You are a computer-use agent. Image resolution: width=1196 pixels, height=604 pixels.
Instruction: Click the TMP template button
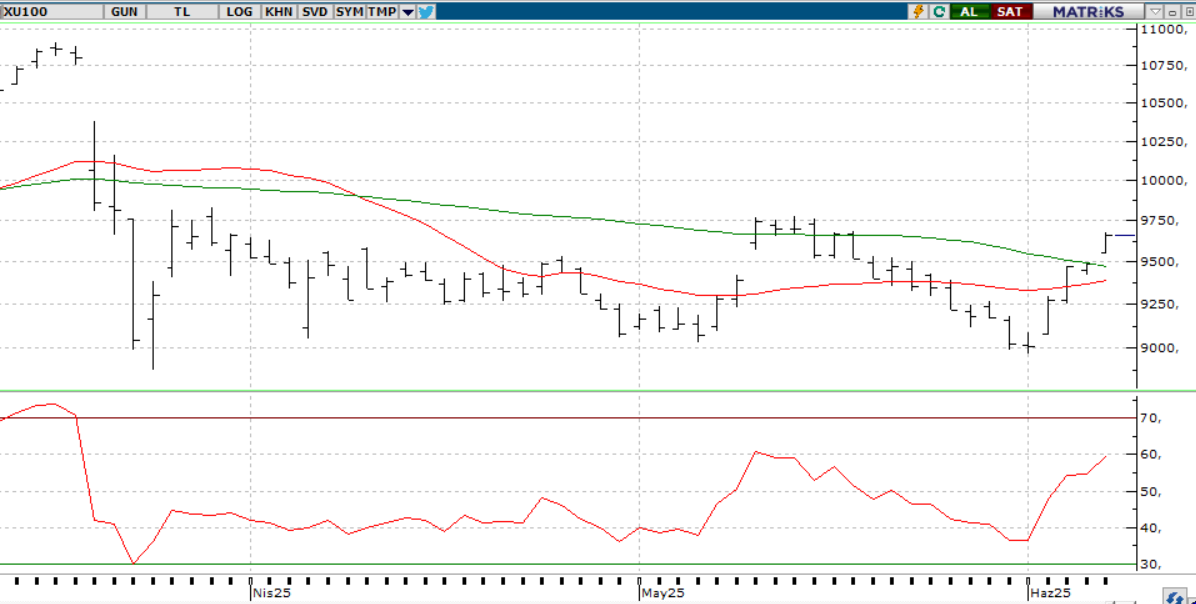click(382, 11)
